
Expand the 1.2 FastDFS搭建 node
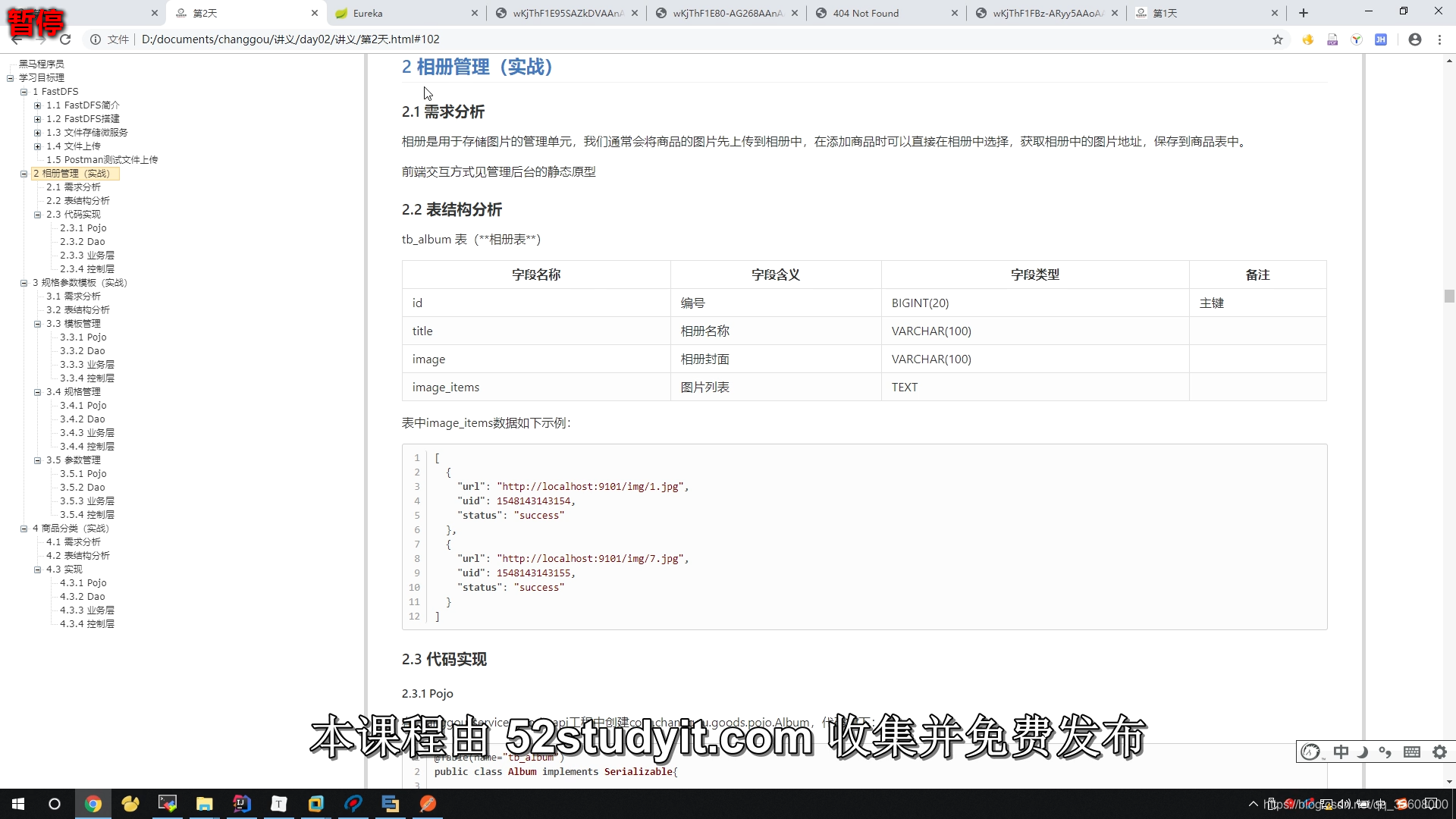tap(38, 119)
